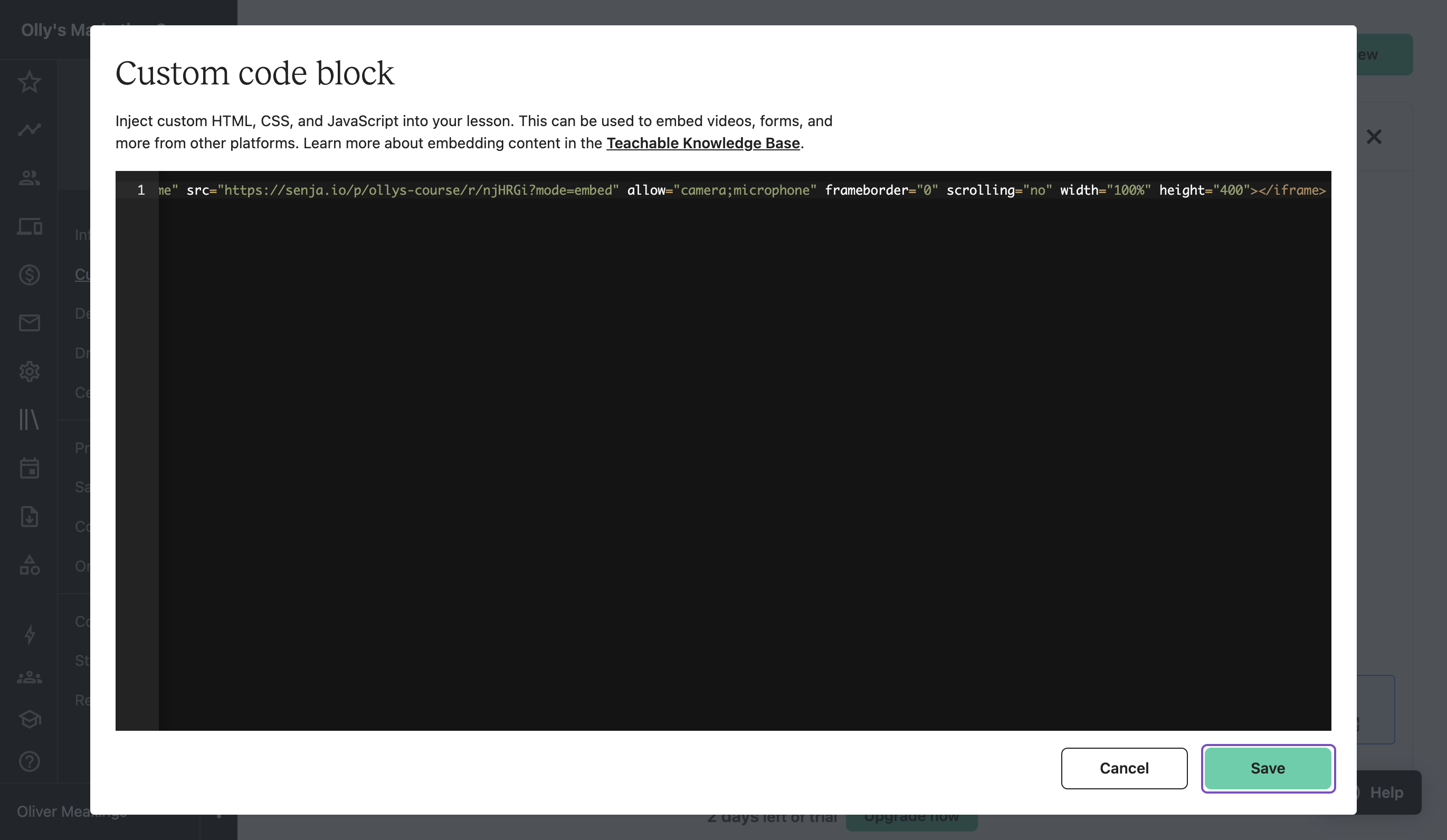
Task: Open the digital downloads file icon
Action: pos(29,516)
